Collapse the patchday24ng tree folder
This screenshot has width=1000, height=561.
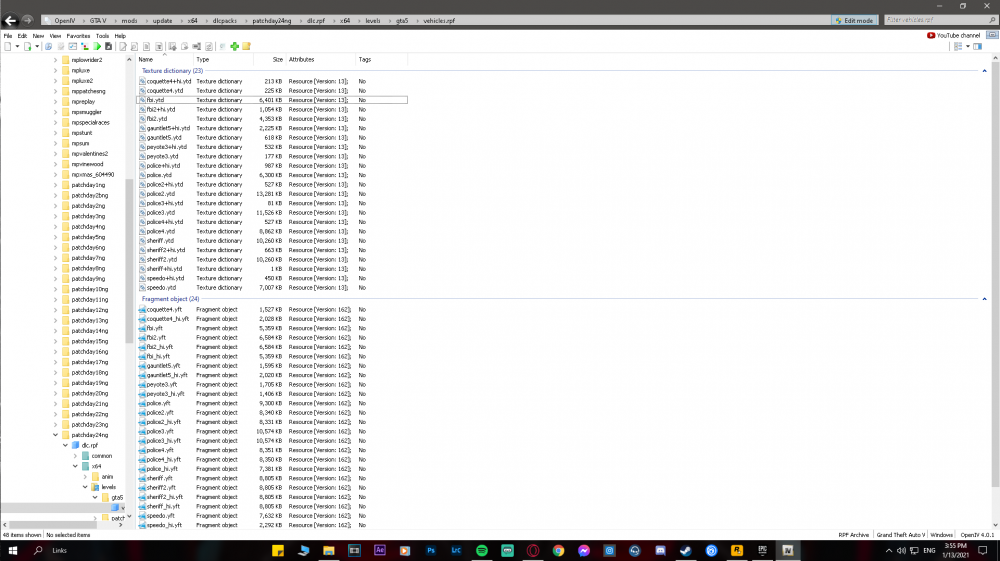55,435
